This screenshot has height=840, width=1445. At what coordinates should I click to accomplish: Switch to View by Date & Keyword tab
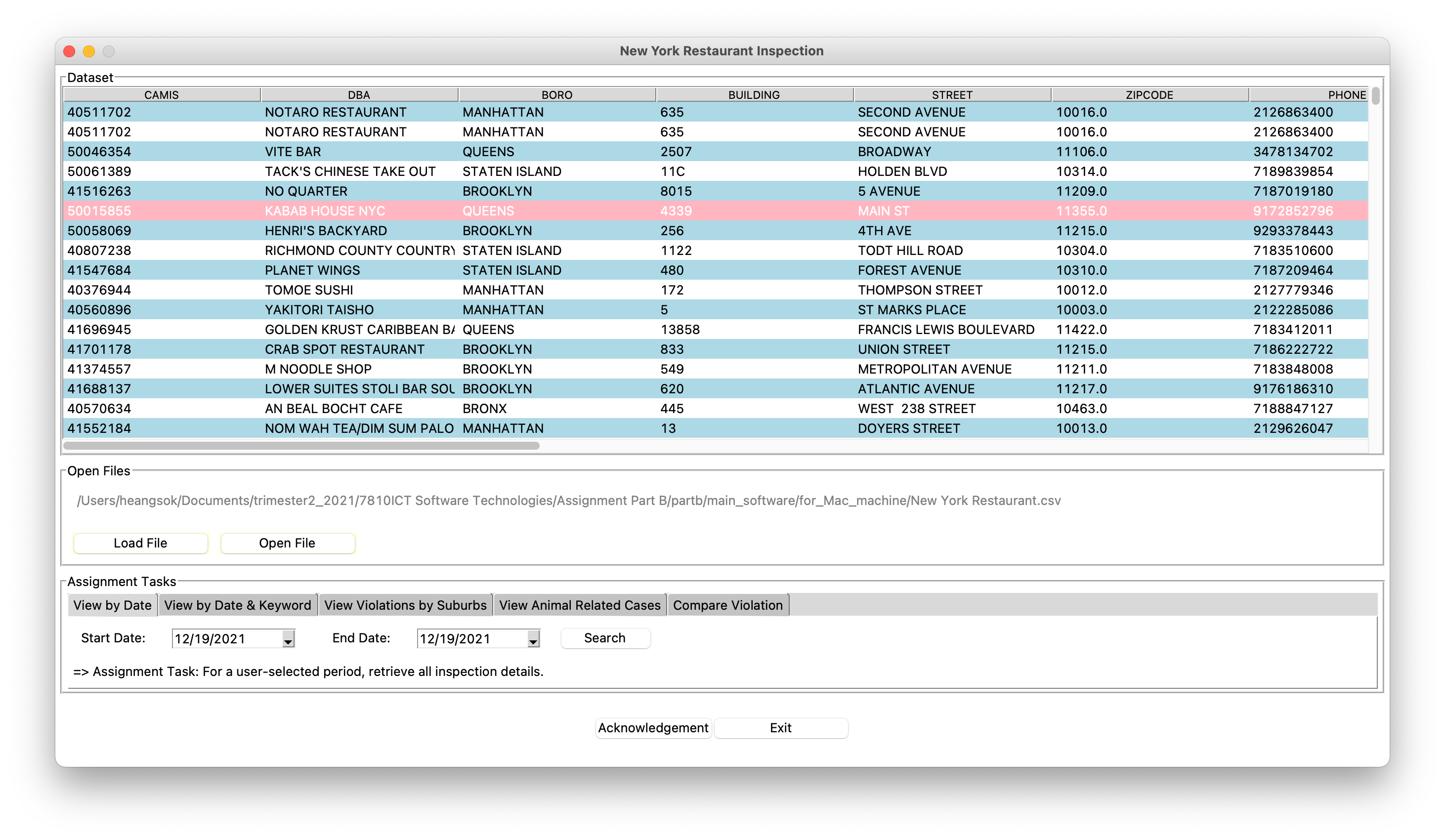[237, 605]
